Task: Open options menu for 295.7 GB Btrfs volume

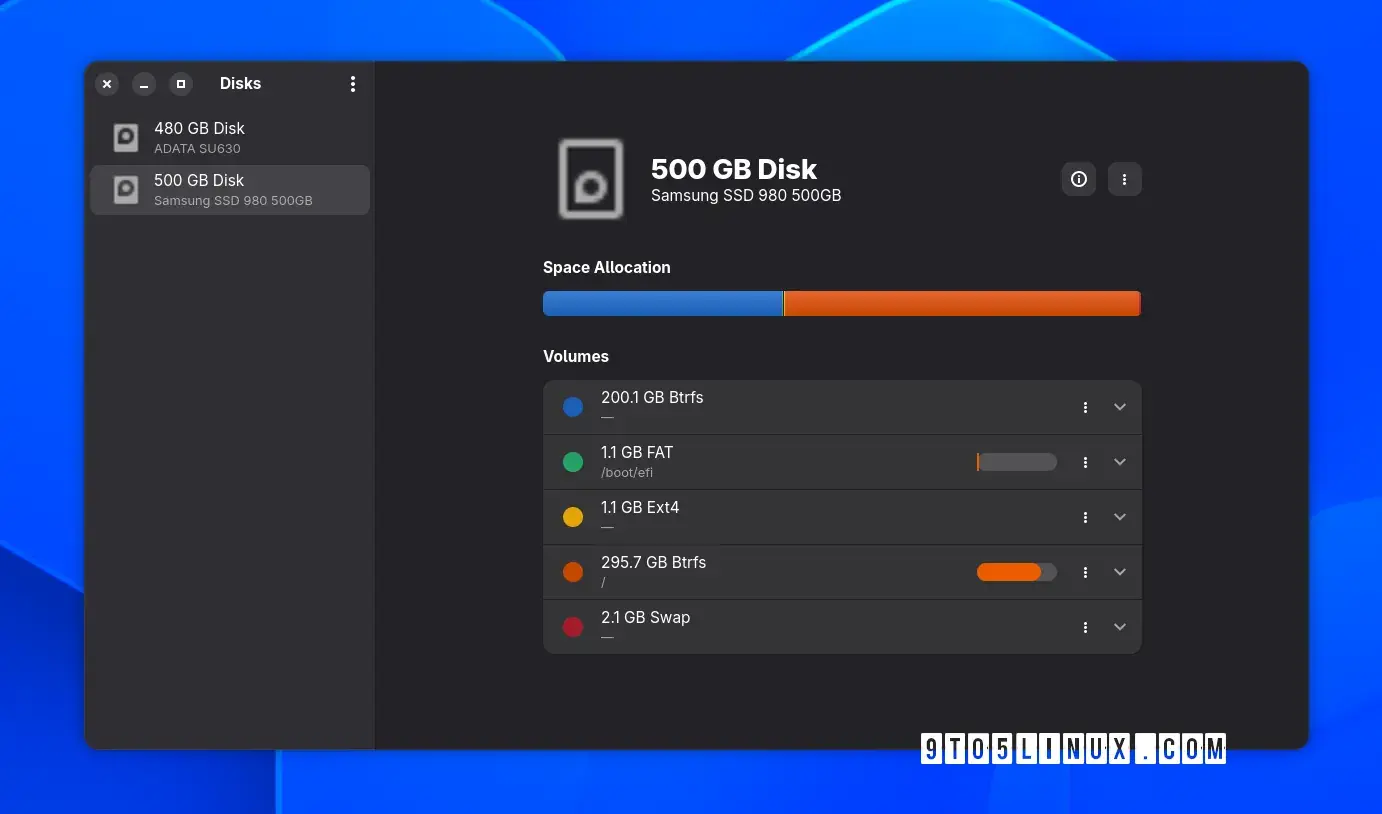Action: click(1085, 572)
